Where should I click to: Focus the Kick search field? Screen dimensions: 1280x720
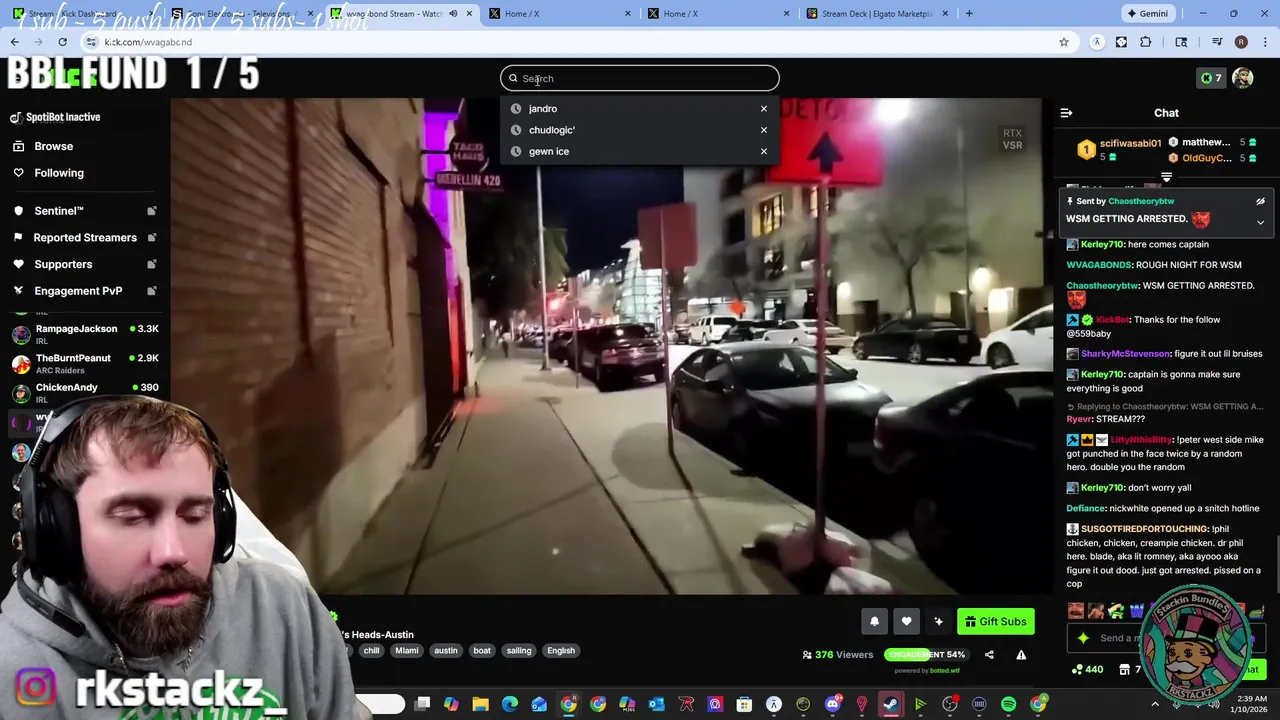coord(640,78)
